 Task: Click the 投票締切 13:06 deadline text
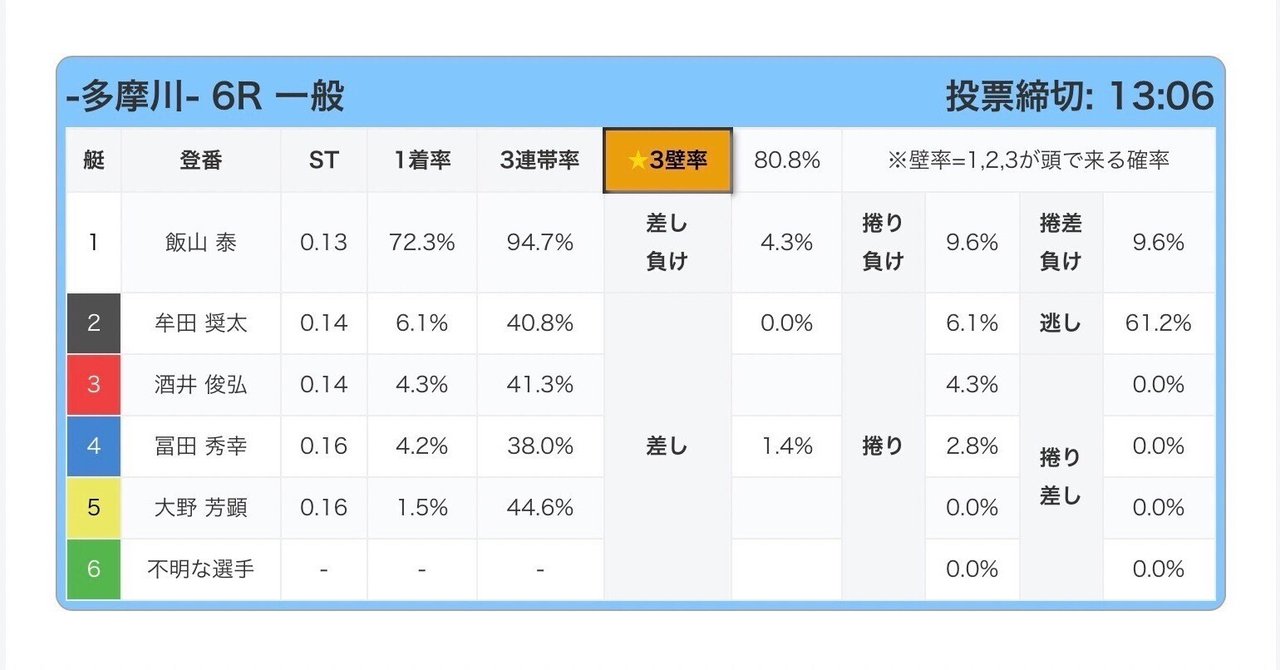coord(1079,97)
